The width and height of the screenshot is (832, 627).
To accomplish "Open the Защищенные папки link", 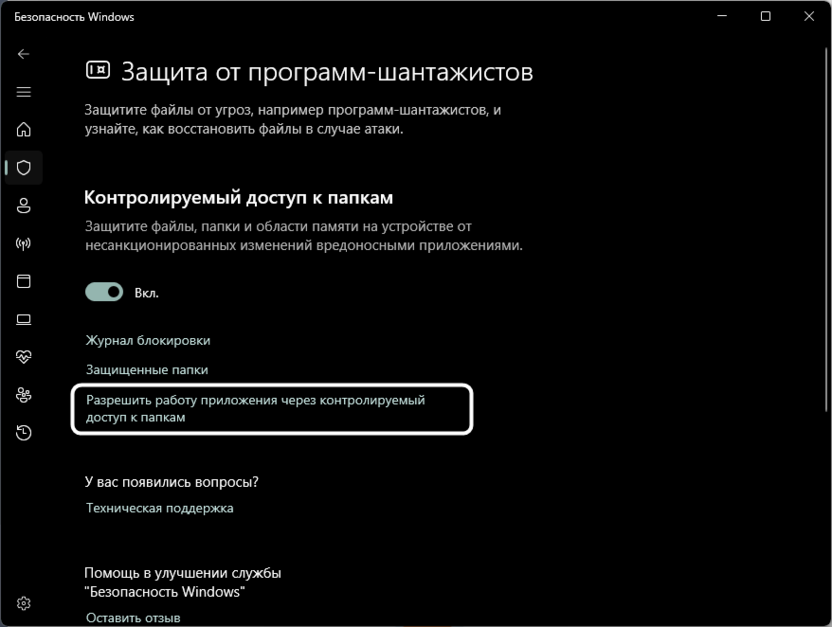I will pos(147,370).
